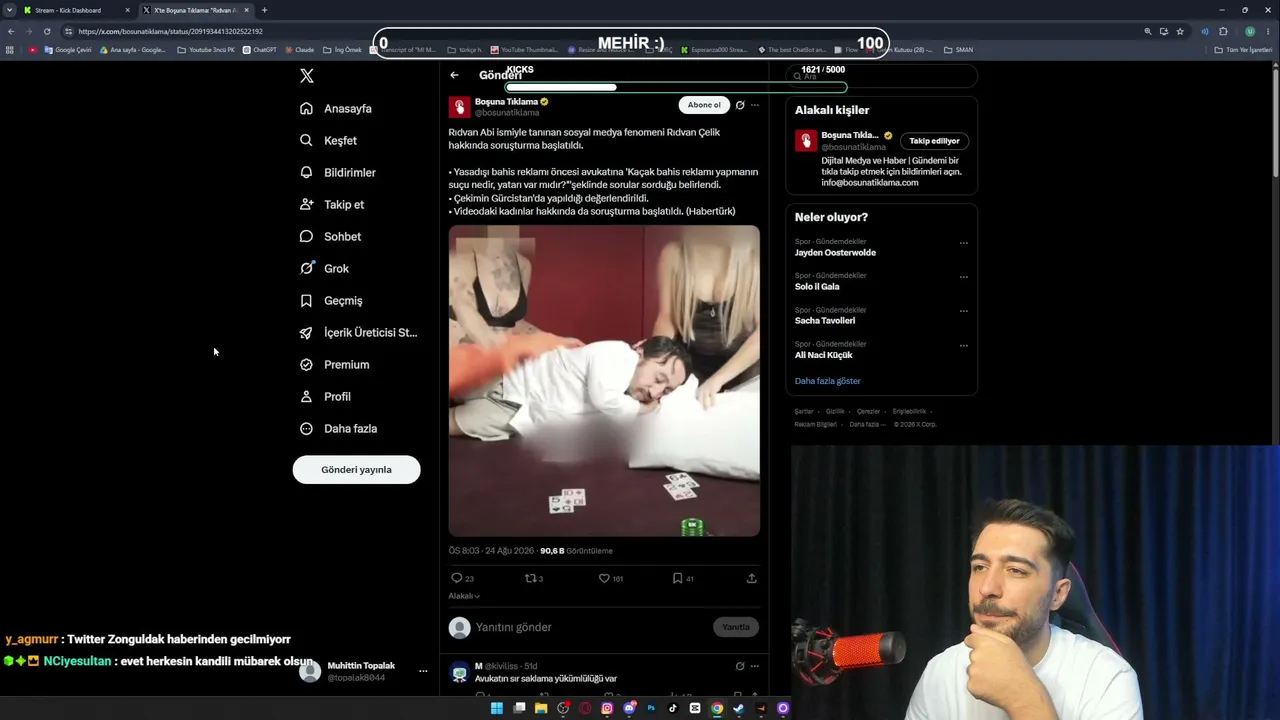Open the Reklam Bilgileri footer link
The width and height of the screenshot is (1280, 720).
click(x=816, y=425)
